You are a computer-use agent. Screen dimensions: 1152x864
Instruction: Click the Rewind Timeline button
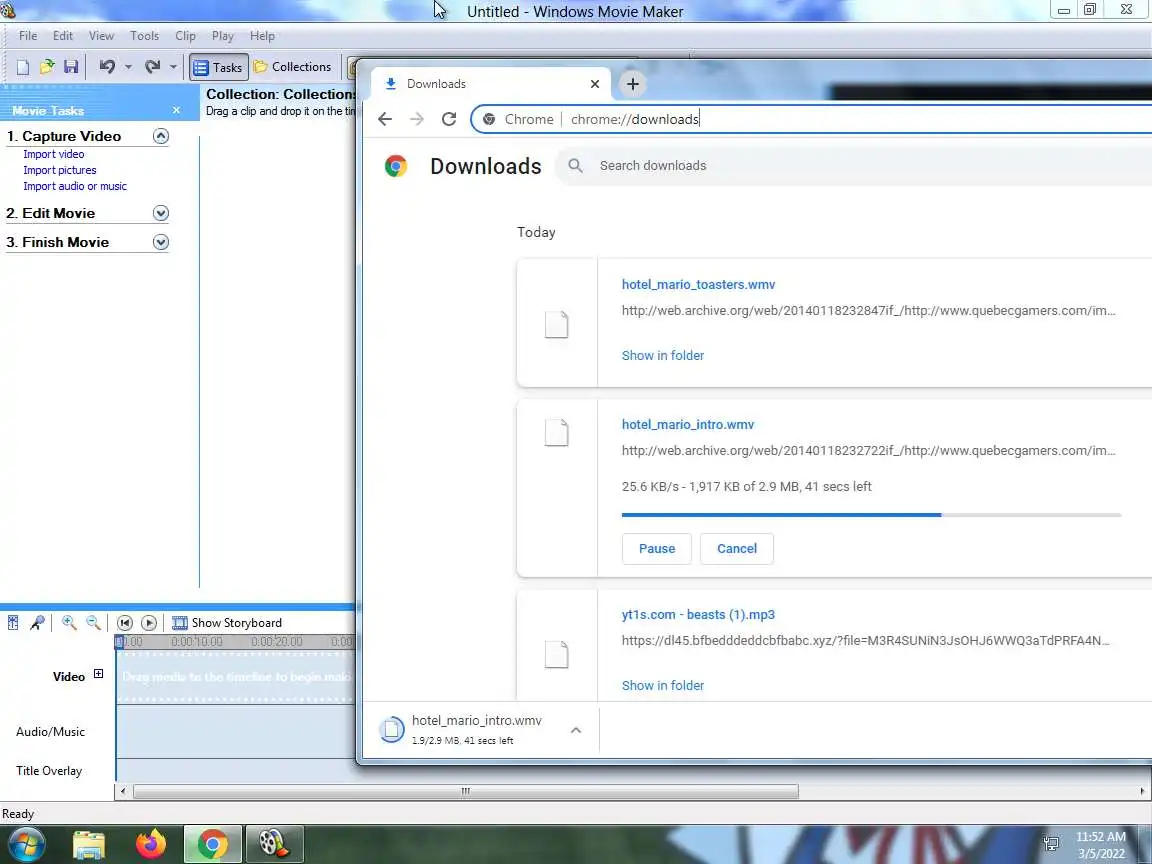(125, 623)
